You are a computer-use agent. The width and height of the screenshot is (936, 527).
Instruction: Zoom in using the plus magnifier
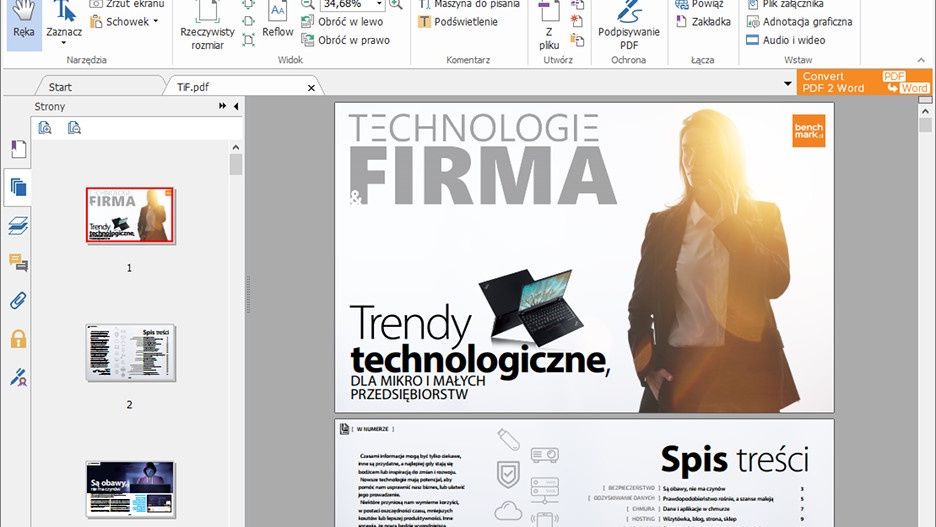click(395, 4)
